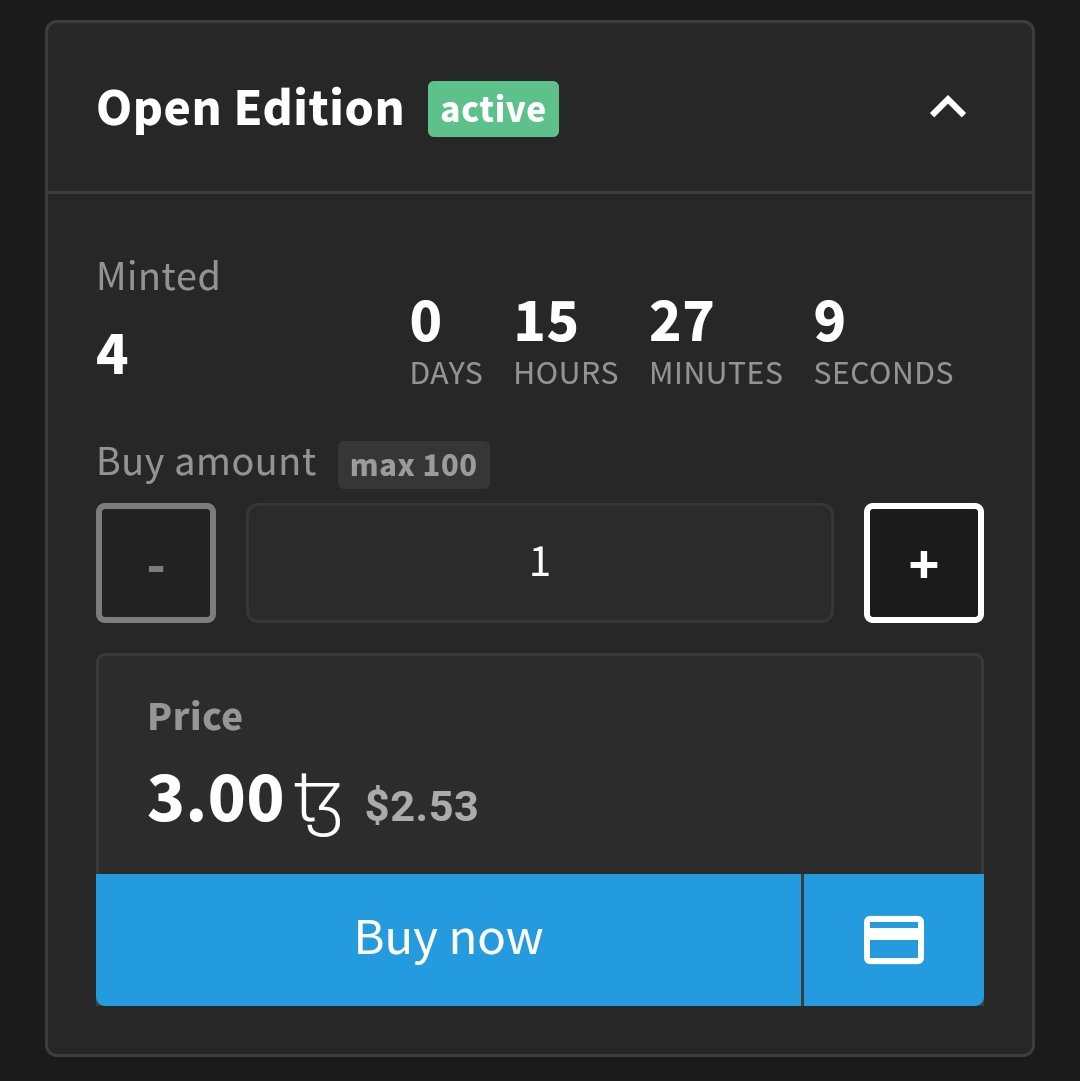Click the seconds countdown value
Viewport: 1080px width, 1081px height.
pyautogui.click(x=829, y=321)
